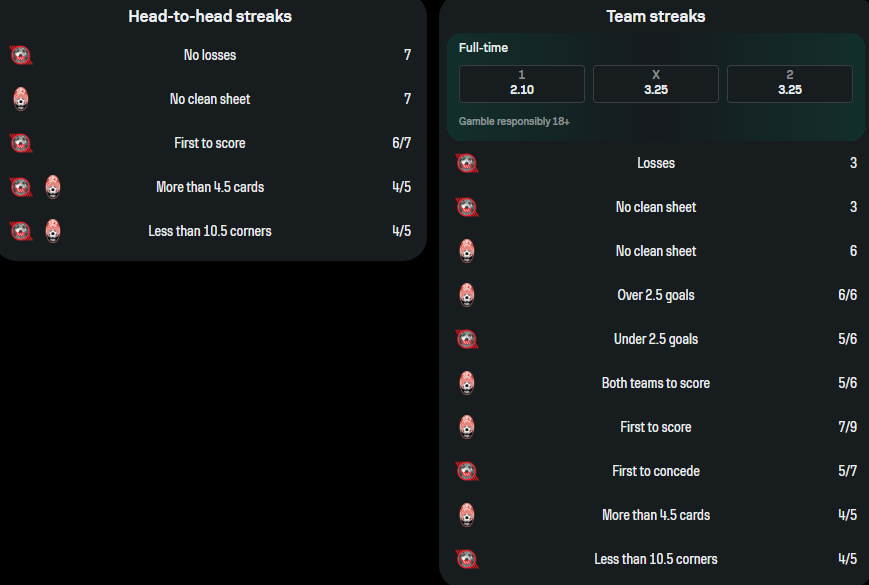Click team crest beside Team streaks Less than 10.5 corners
Screen dimensions: 869x585
467,559
